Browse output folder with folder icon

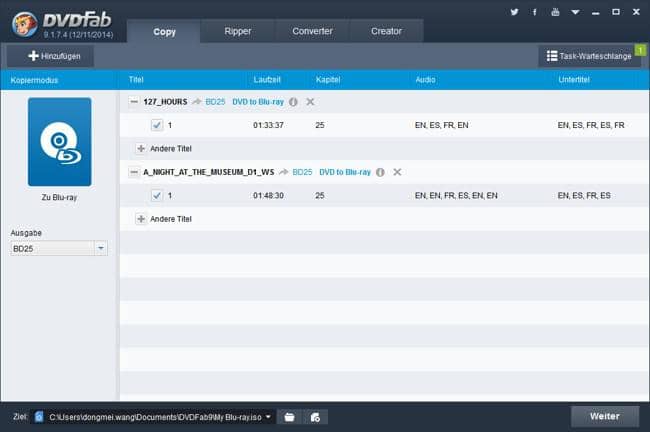(x=289, y=417)
